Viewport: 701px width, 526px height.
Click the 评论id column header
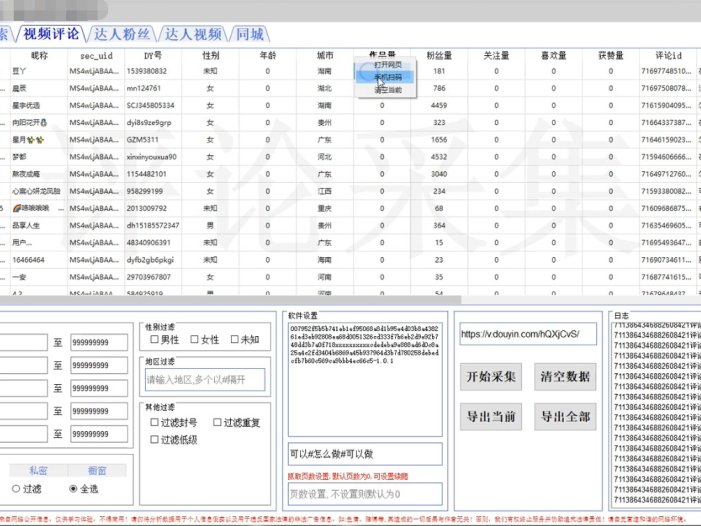(668, 55)
